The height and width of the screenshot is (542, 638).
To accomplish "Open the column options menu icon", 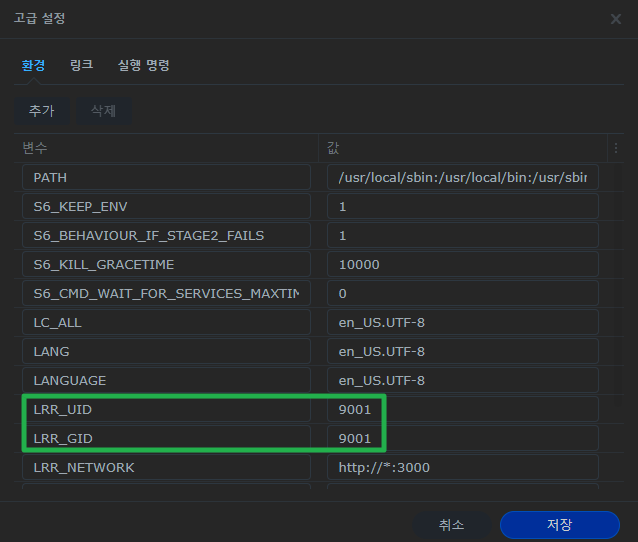I will click(x=616, y=148).
